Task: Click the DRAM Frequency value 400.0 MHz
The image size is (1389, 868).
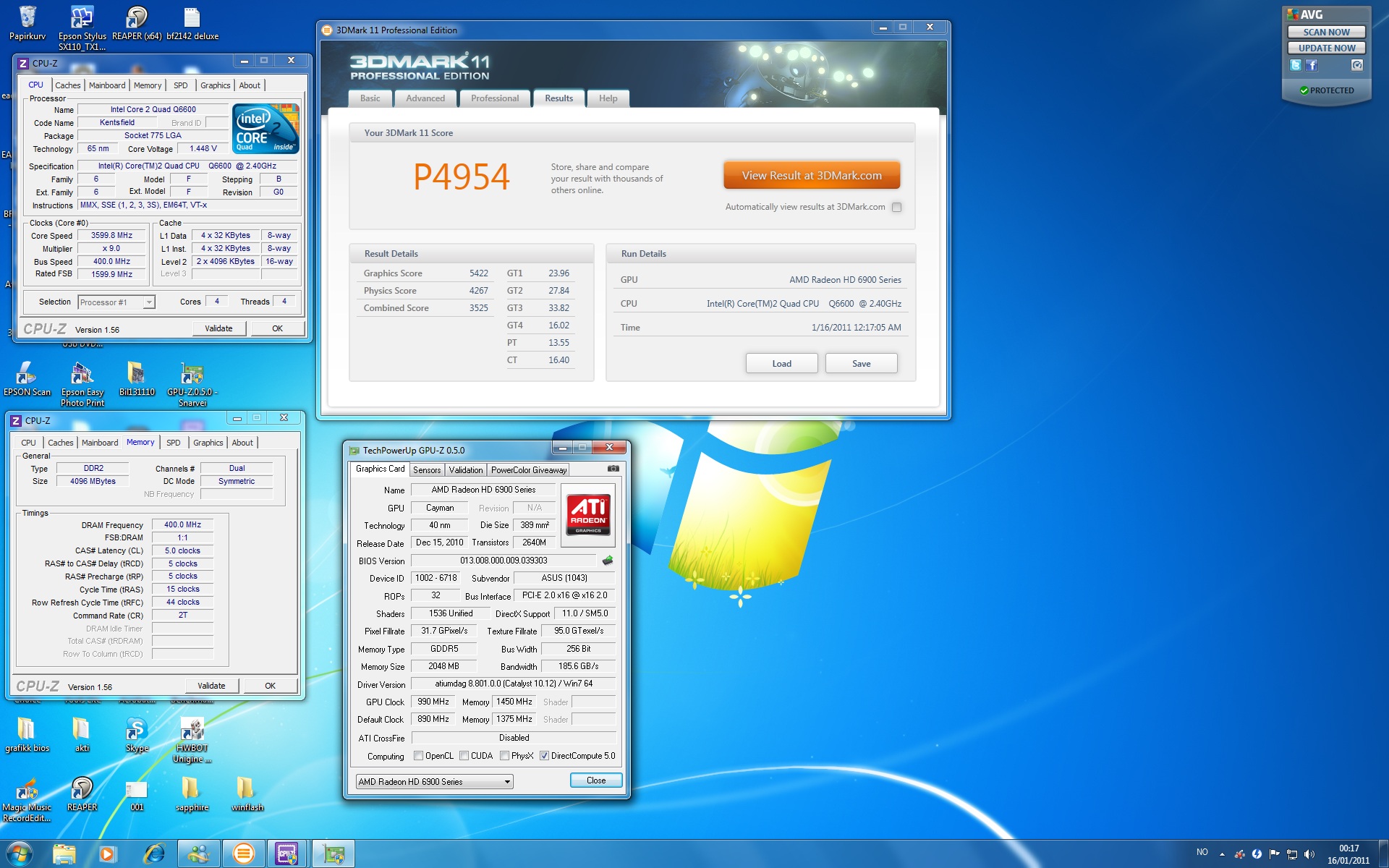Action: (x=182, y=525)
